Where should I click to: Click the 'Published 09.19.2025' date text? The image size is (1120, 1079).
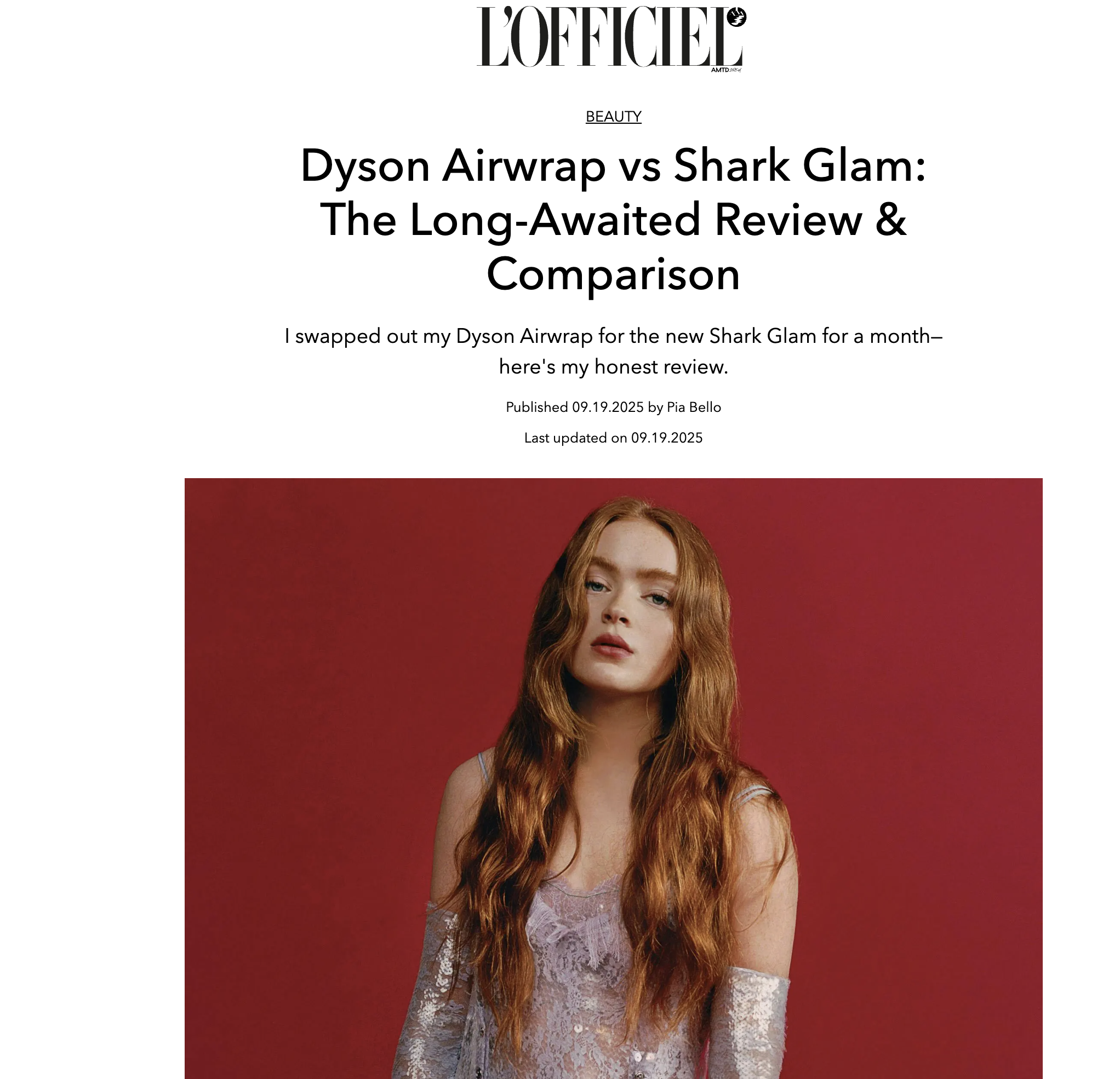pos(574,408)
